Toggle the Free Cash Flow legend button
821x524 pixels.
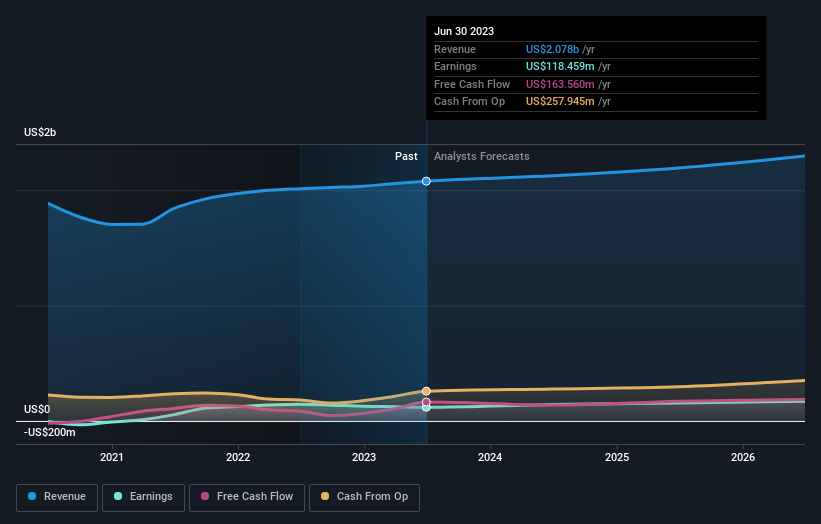pyautogui.click(x=247, y=497)
